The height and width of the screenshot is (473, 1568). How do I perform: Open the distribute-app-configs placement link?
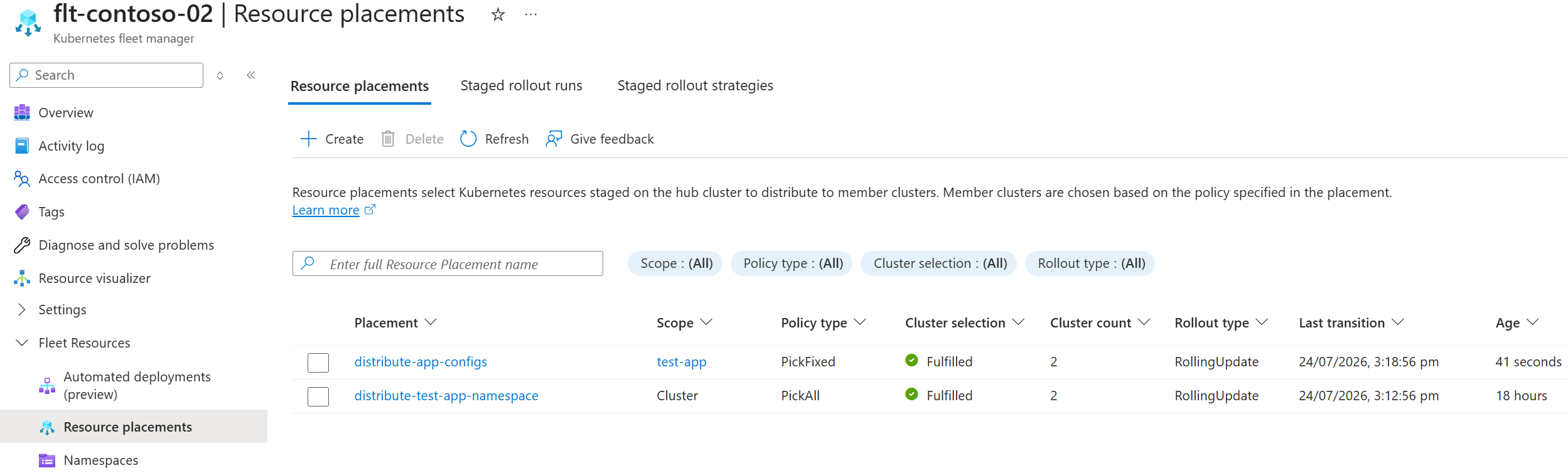point(421,362)
